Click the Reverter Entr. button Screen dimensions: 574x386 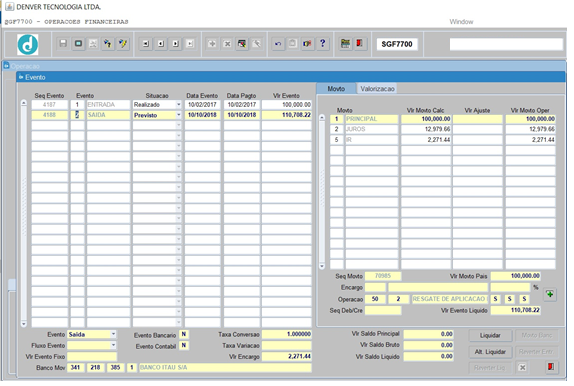536,352
